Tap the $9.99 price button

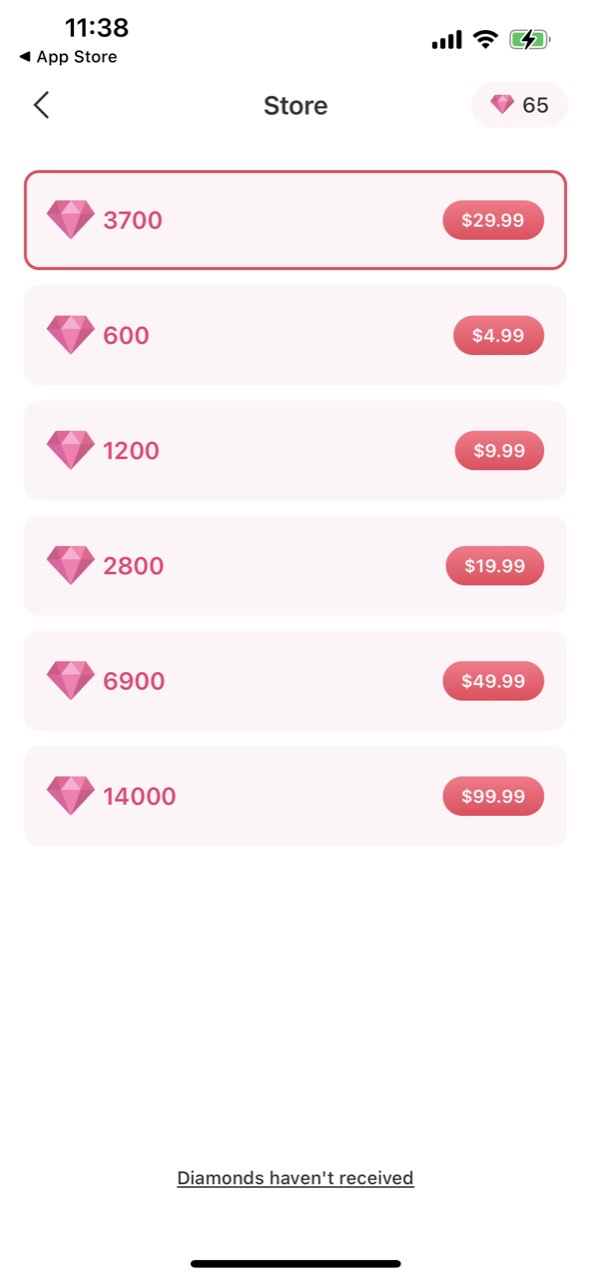(499, 450)
